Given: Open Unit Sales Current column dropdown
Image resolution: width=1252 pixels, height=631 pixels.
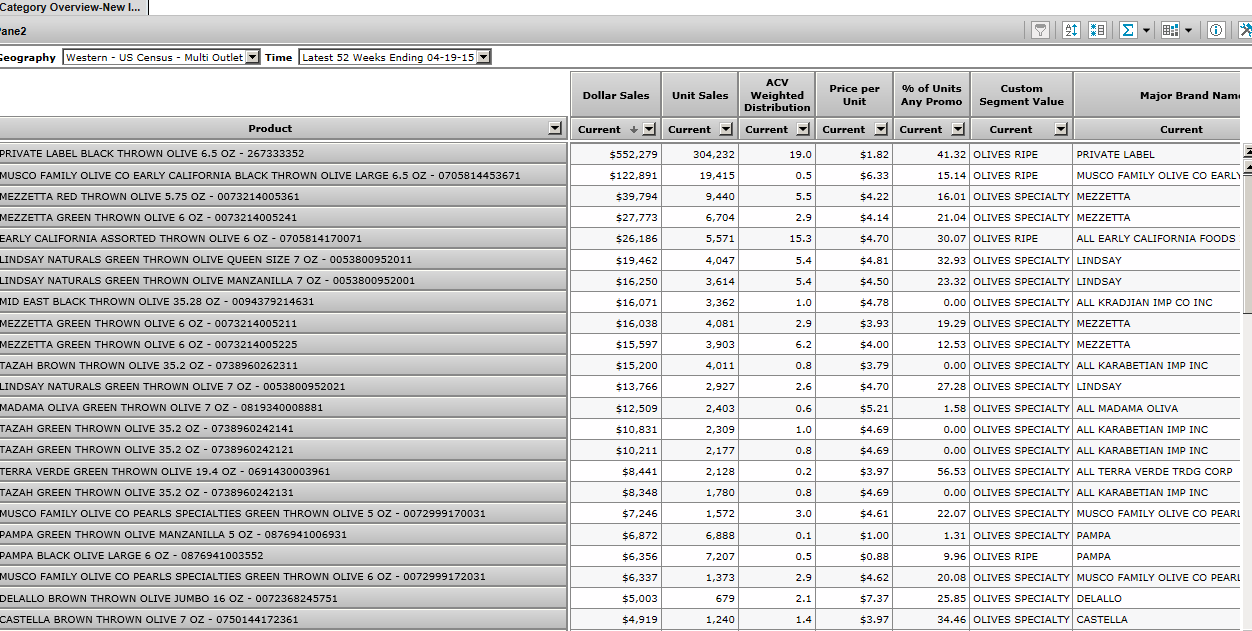Looking at the screenshot, I should (726, 130).
